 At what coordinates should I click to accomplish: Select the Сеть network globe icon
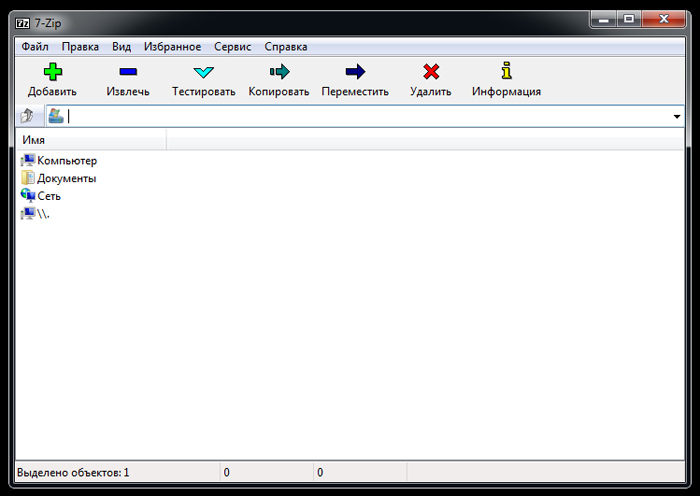click(28, 196)
